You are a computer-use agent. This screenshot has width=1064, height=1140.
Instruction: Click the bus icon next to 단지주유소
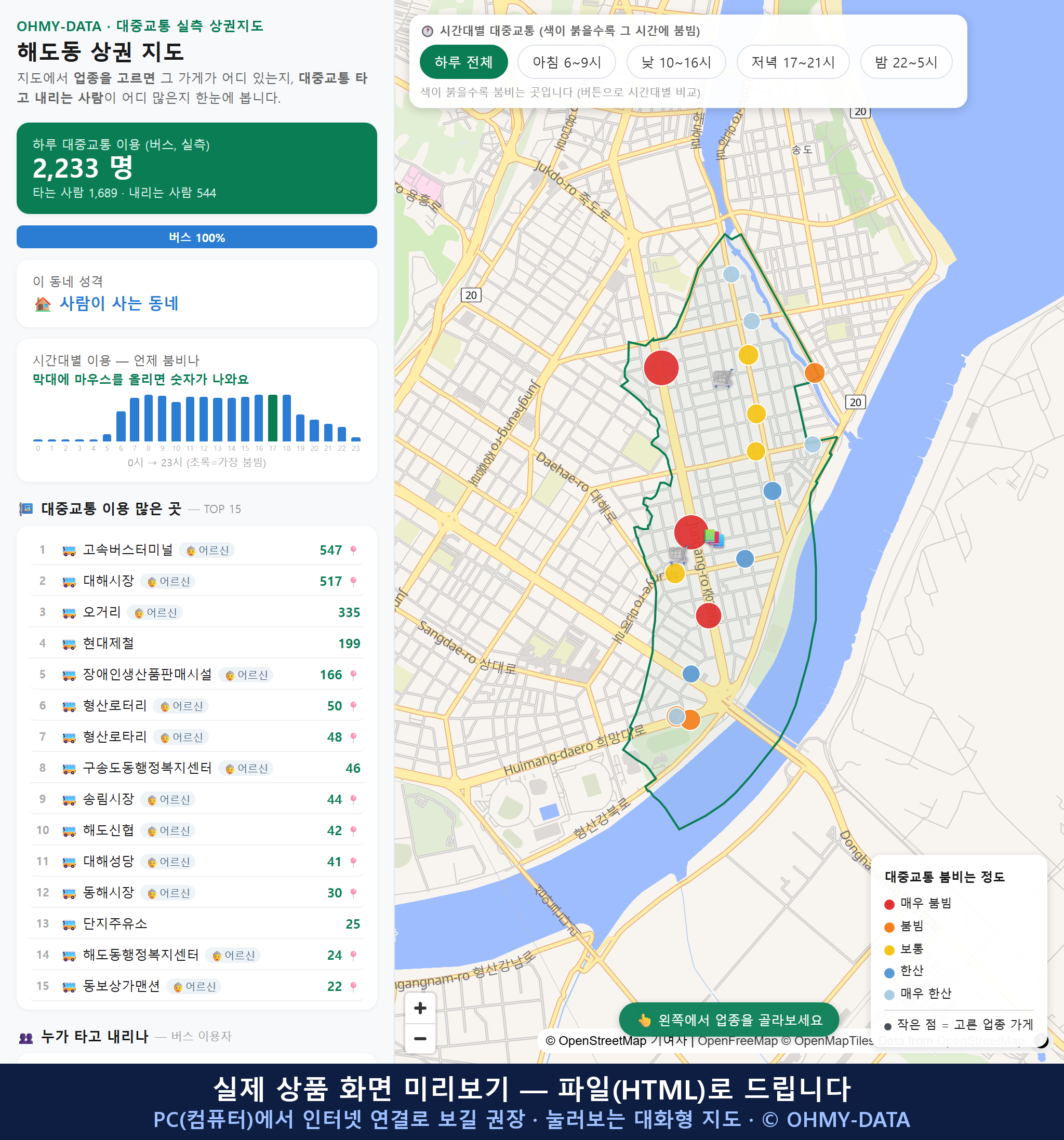69,924
